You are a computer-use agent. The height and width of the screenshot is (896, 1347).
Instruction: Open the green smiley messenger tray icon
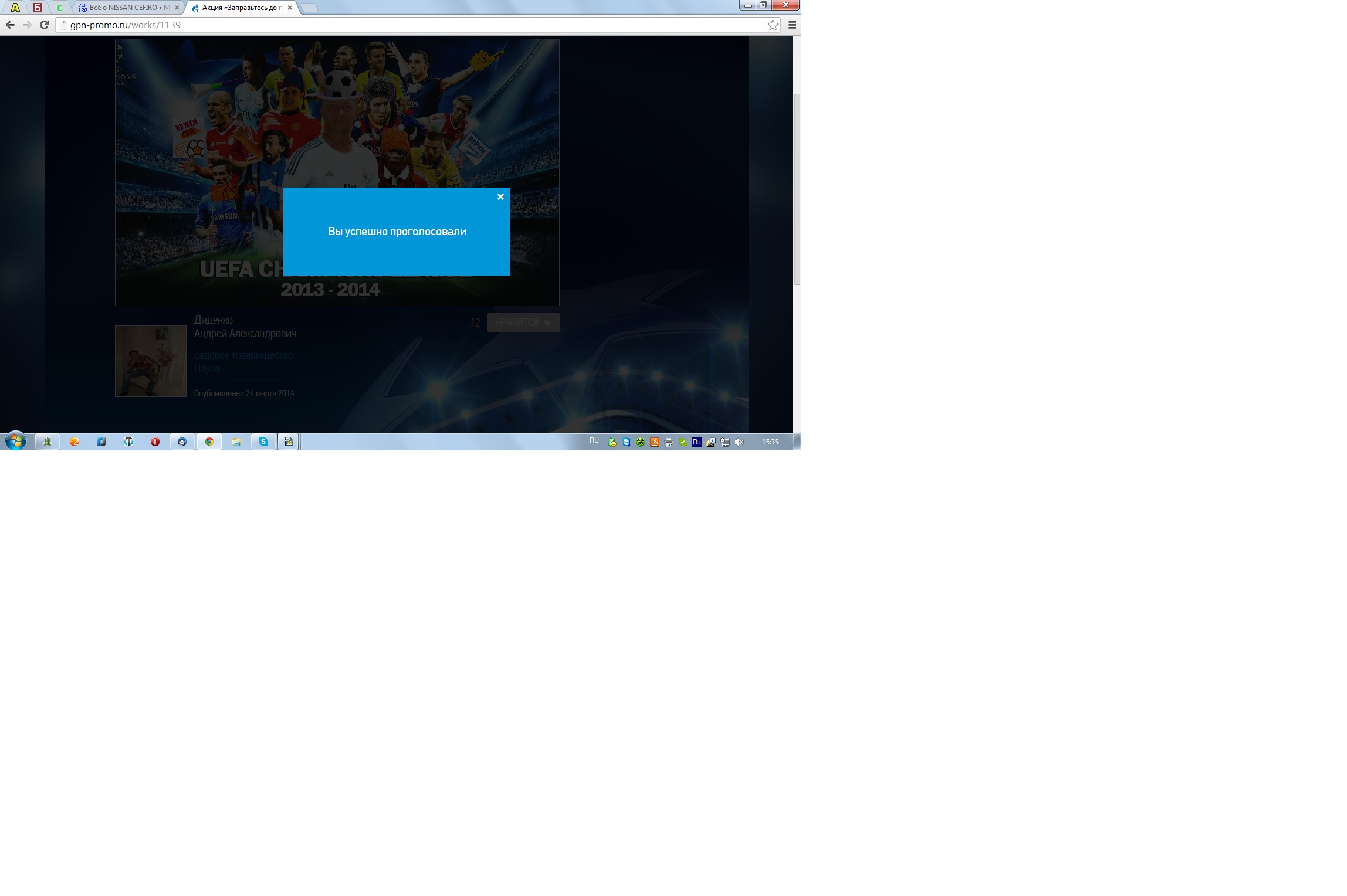pyautogui.click(x=612, y=442)
